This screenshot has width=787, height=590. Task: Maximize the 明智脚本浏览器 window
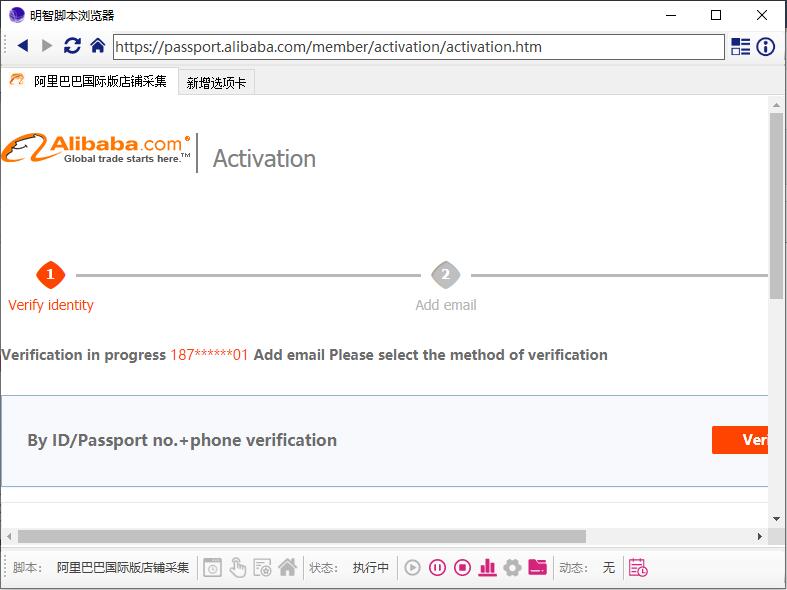point(716,15)
